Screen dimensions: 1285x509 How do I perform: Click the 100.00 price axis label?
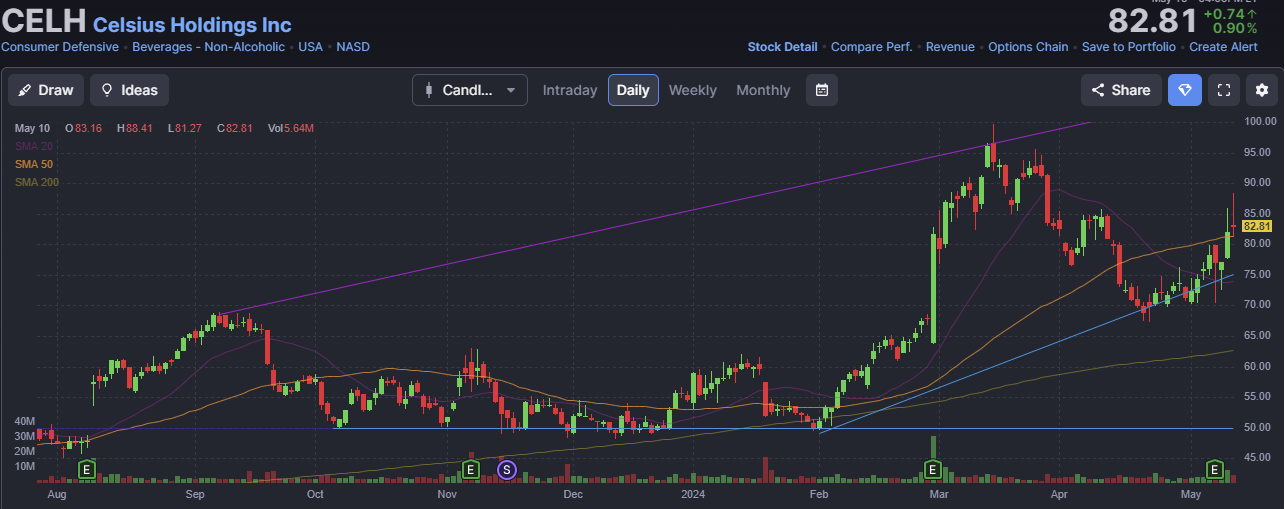pyautogui.click(x=1258, y=121)
